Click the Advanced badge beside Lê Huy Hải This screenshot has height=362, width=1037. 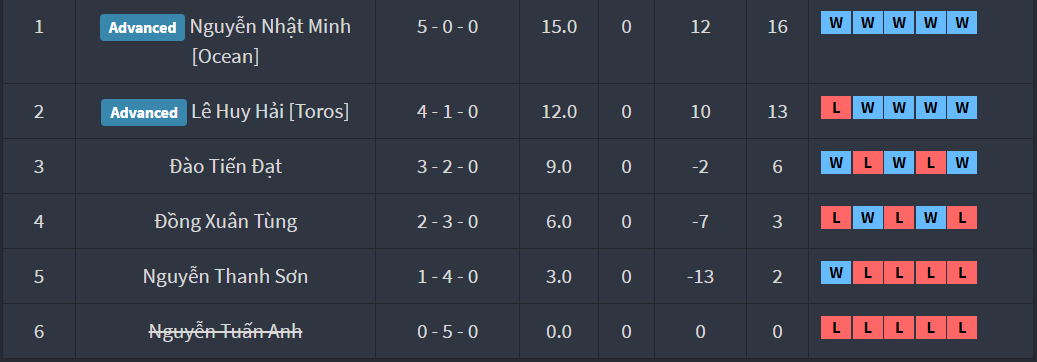[x=144, y=113]
